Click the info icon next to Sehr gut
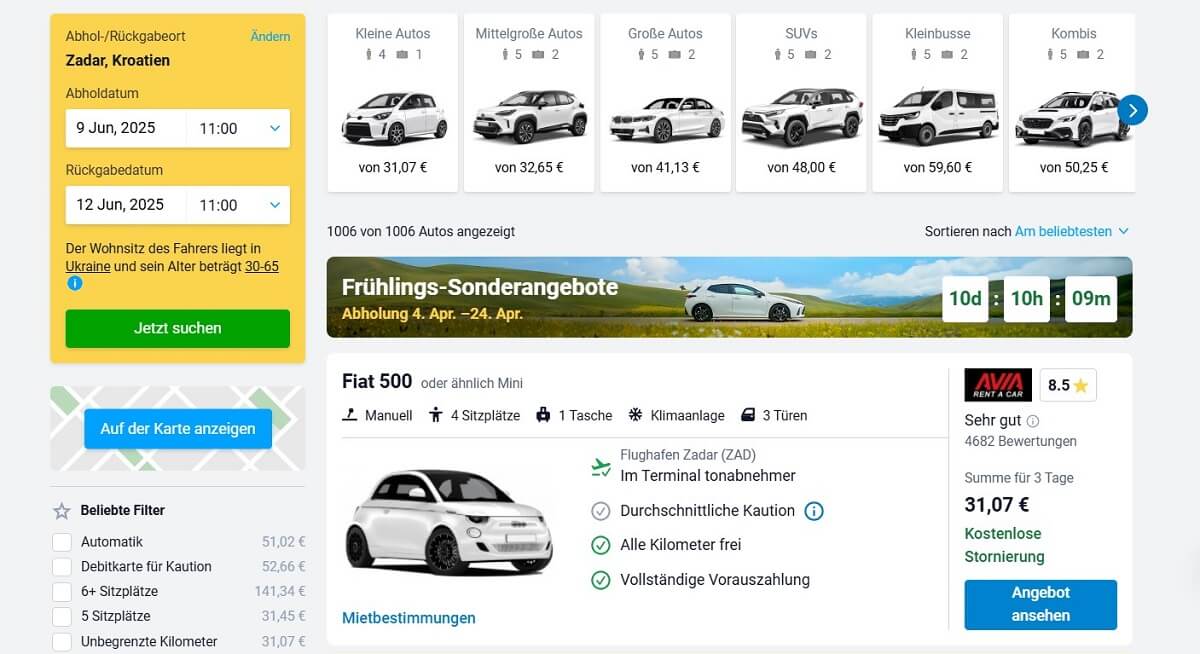This screenshot has height=654, width=1200. 1033,421
